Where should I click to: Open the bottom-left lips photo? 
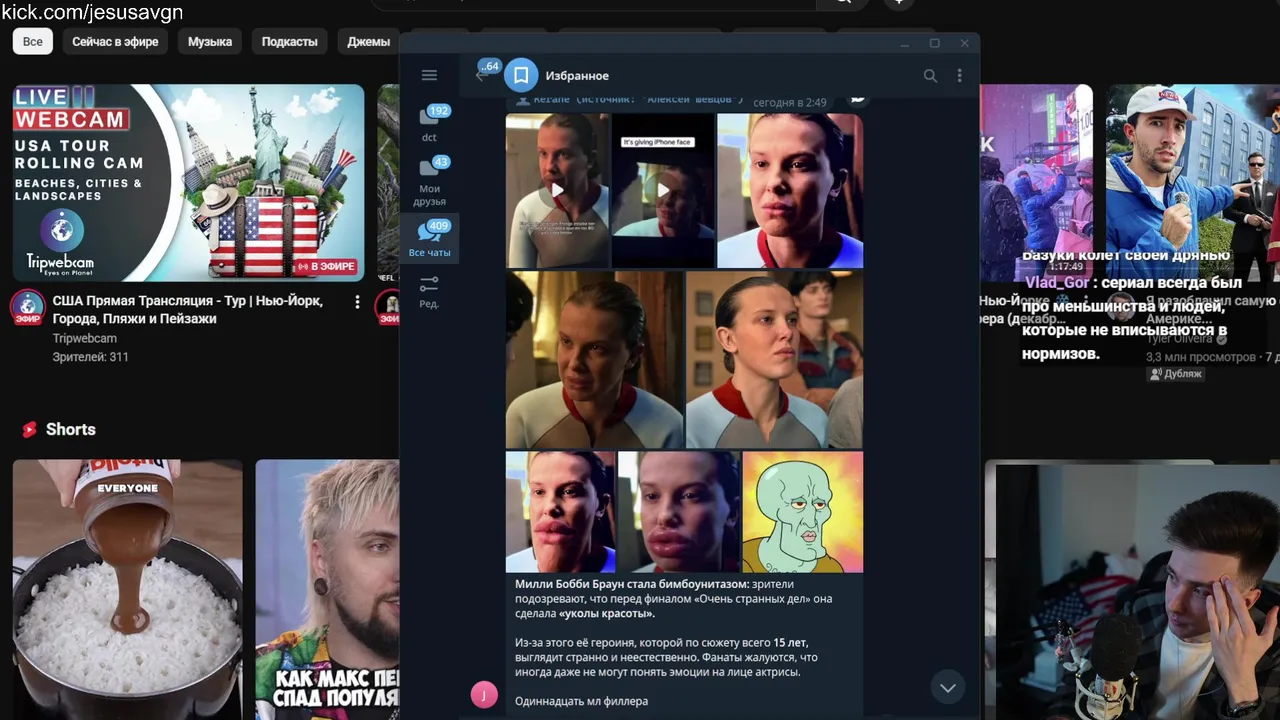point(560,512)
